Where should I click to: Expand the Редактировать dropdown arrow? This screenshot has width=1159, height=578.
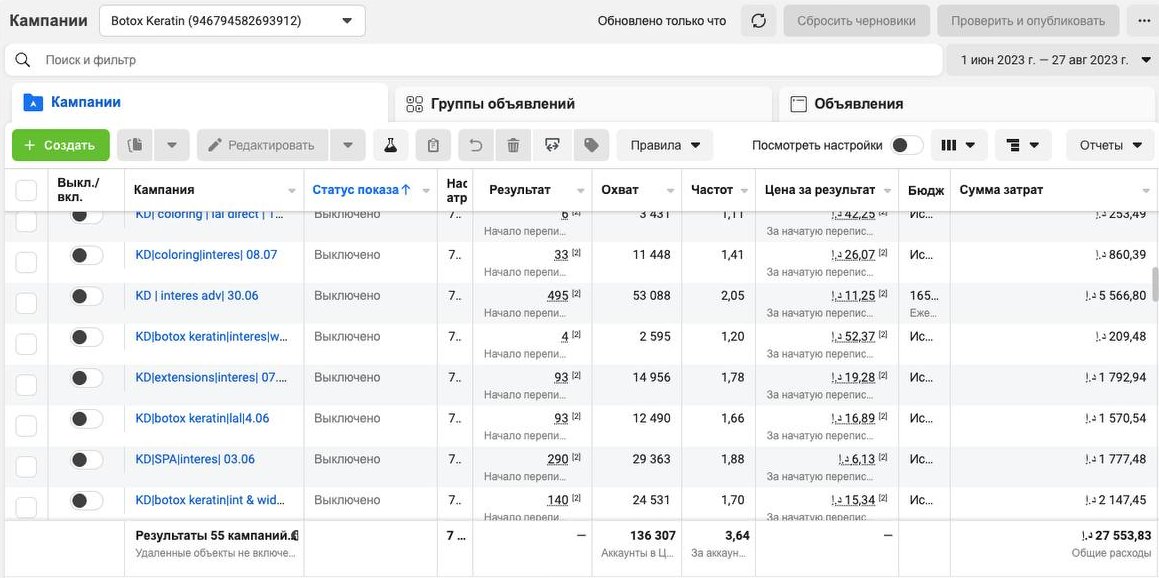click(x=348, y=145)
